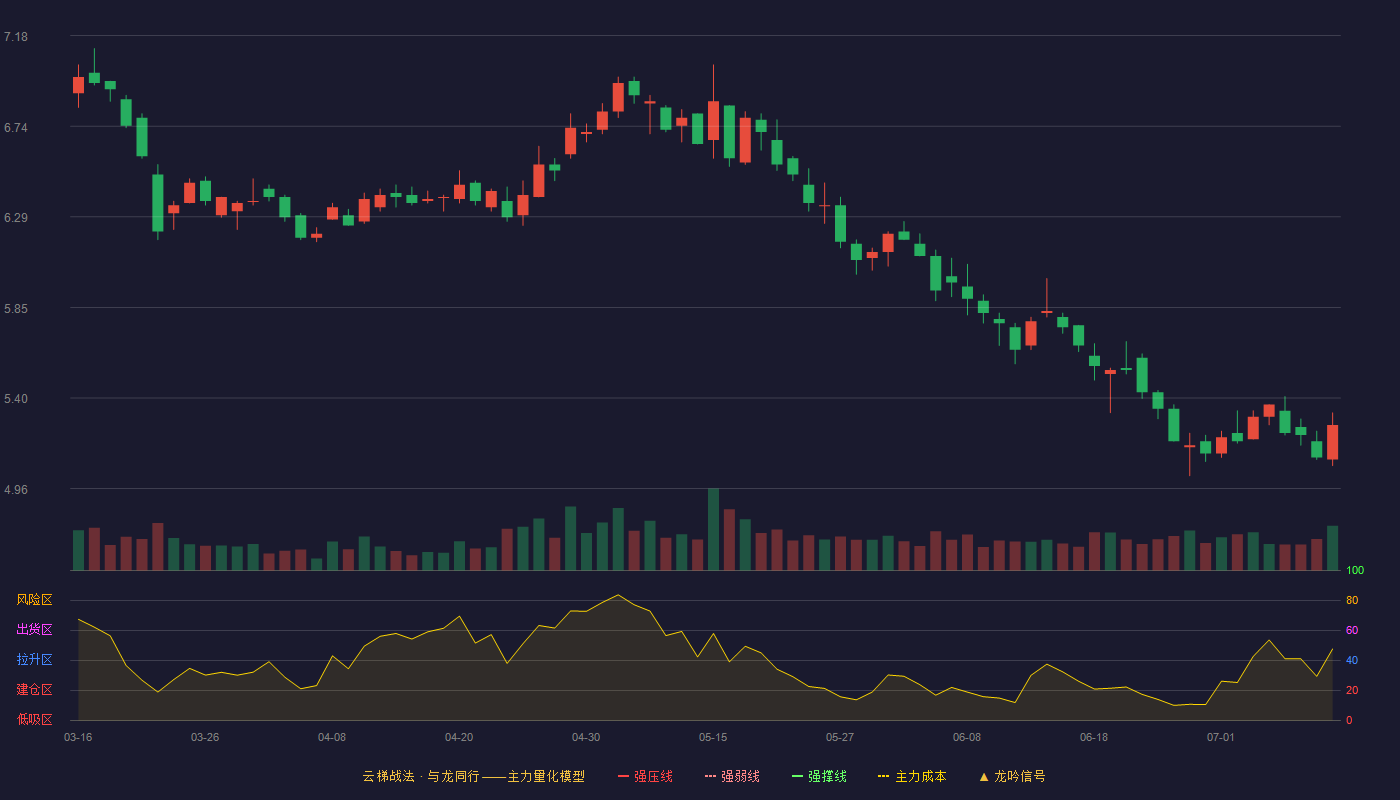Screen dimensions: 1400x800
Task: Click the 建仓区 zone label
Action: tap(34, 690)
